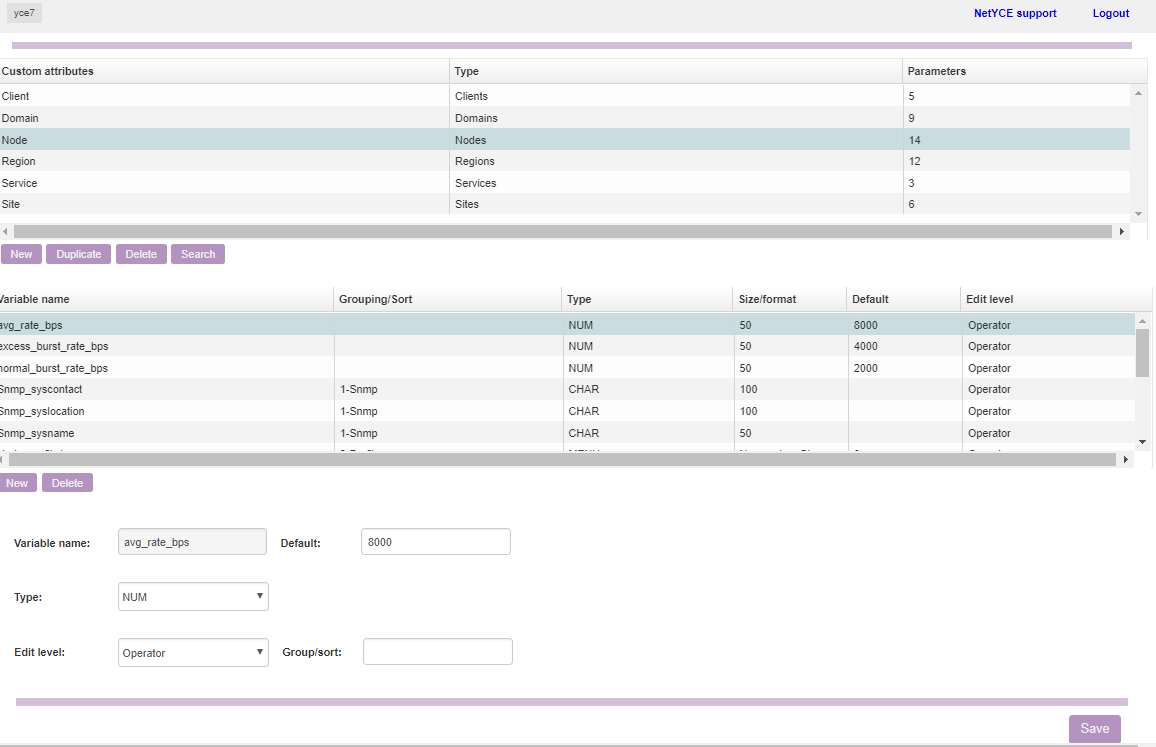The width and height of the screenshot is (1156, 747).
Task: Open the NetYCE support link
Action: point(1014,14)
